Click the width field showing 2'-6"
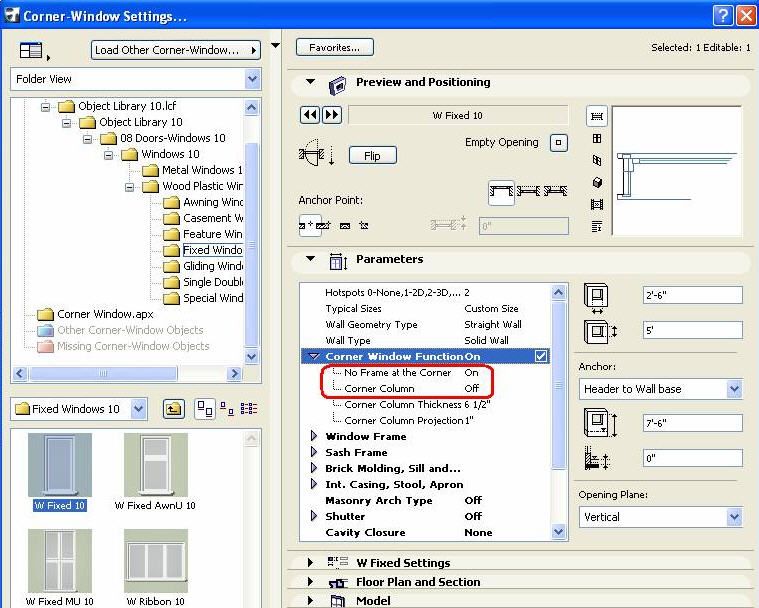This screenshot has height=608, width=759. tap(693, 295)
